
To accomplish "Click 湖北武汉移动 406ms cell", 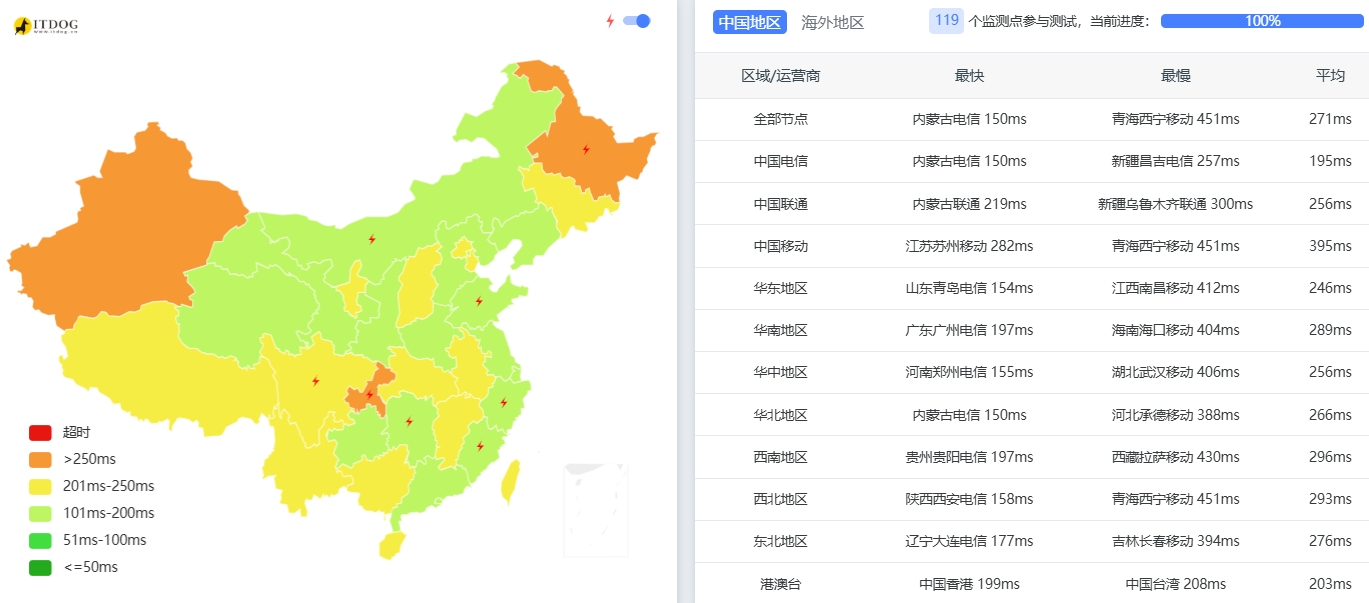I will point(1175,372).
